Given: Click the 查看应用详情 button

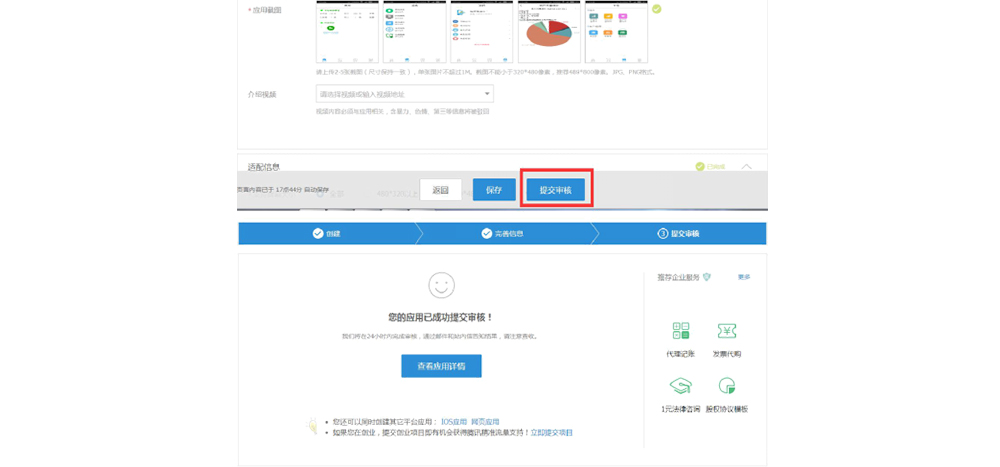Looking at the screenshot, I should coord(441,366).
